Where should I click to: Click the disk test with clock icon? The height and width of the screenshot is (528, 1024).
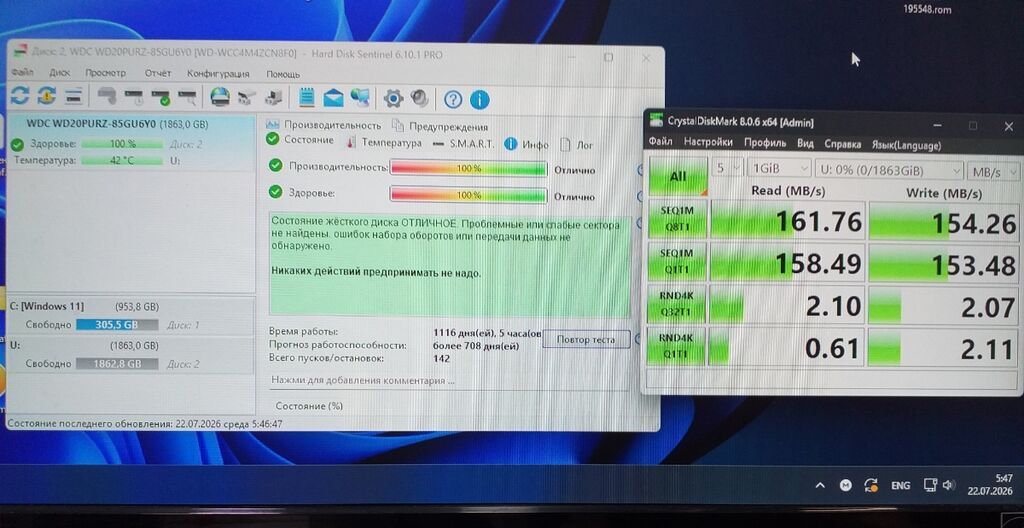coord(133,97)
